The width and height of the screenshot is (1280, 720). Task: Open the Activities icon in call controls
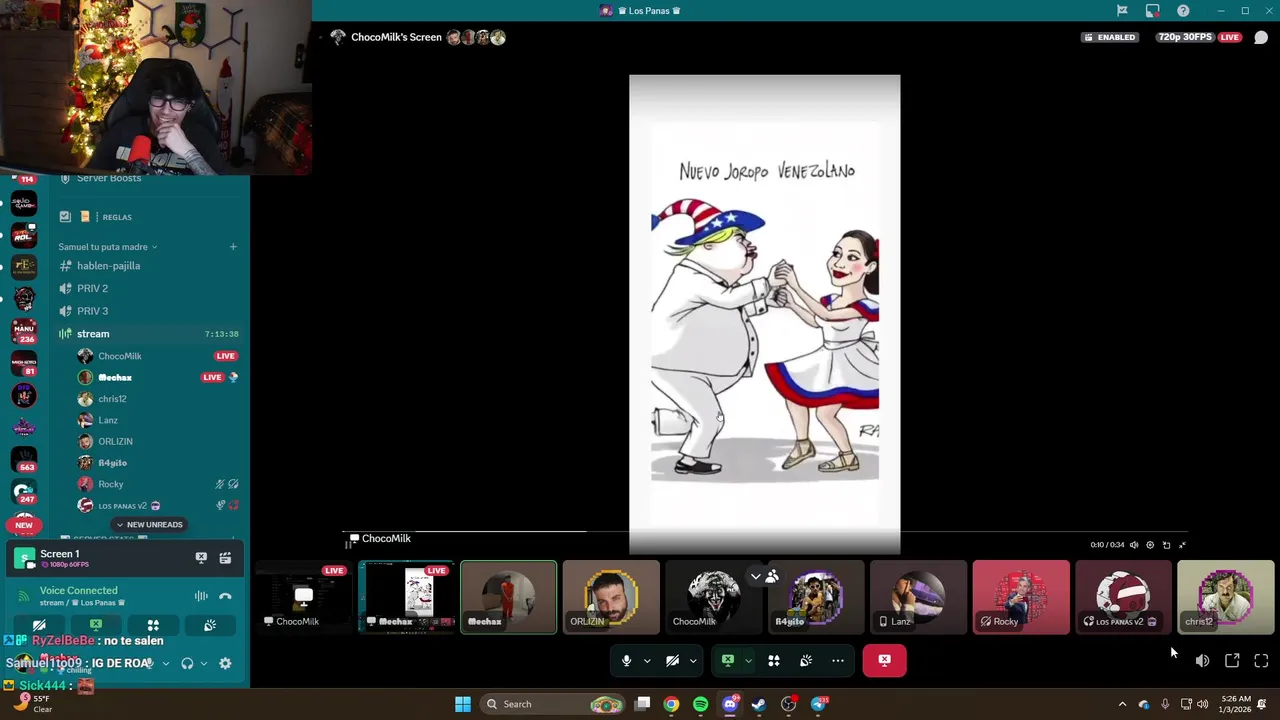click(773, 661)
